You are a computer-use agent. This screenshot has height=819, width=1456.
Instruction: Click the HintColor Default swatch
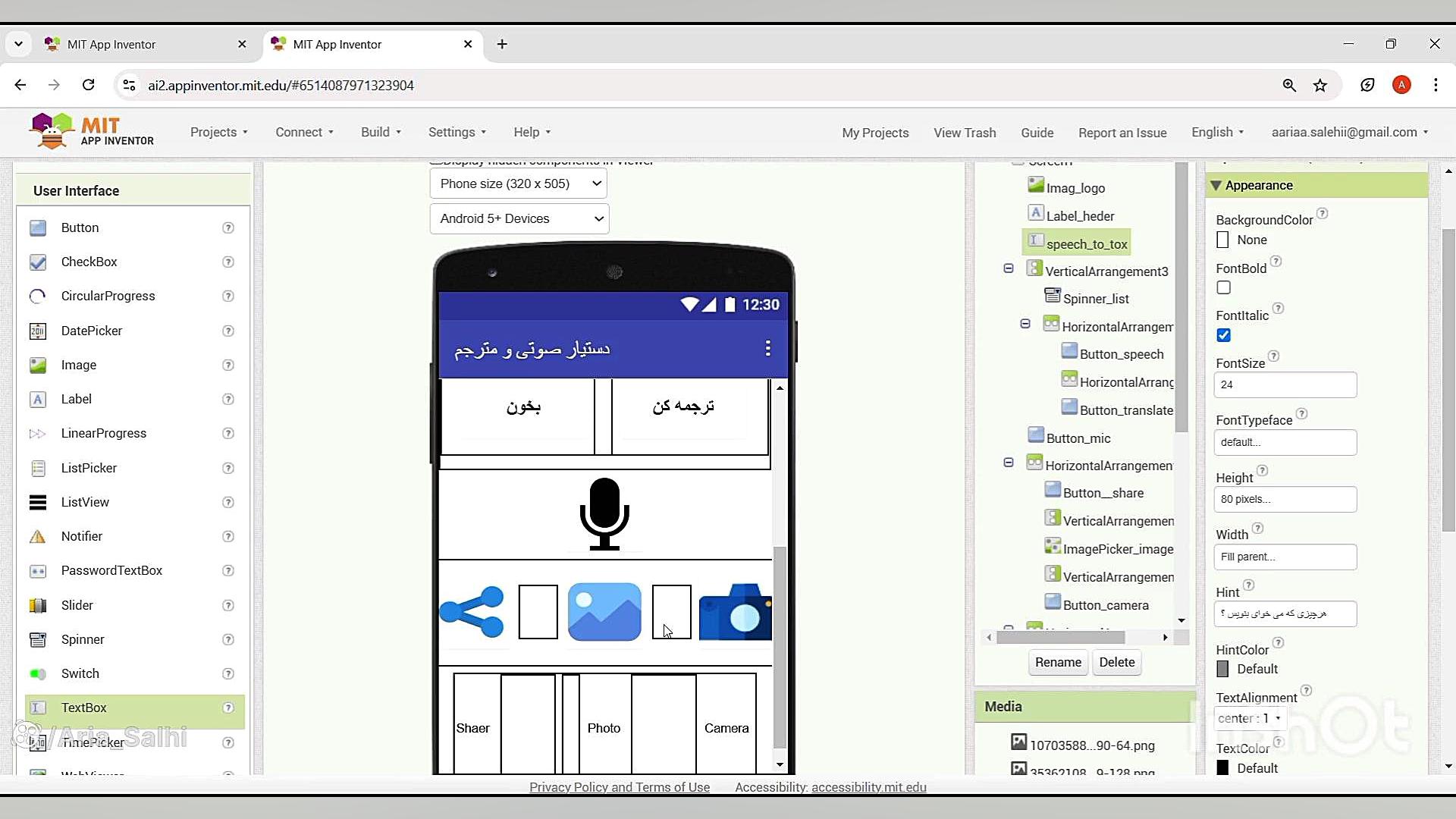1222,669
